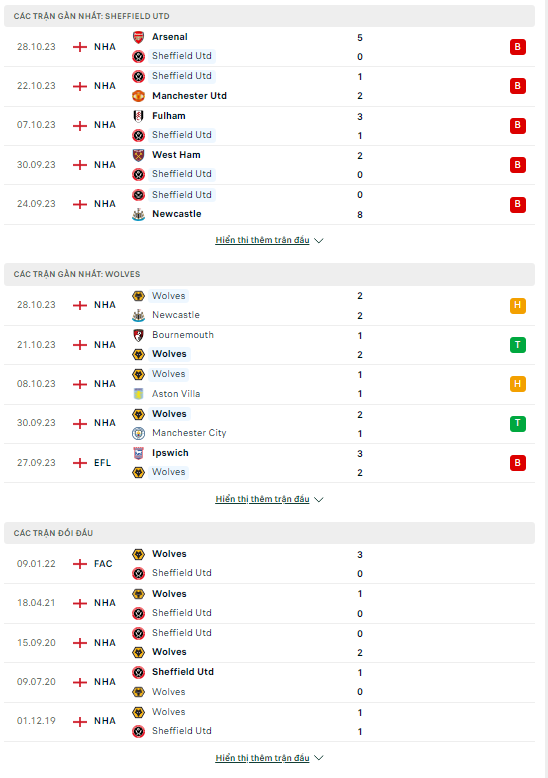Image resolution: width=548 pixels, height=778 pixels.
Task: Click orange H badge on Aston Villa match
Action: [518, 384]
